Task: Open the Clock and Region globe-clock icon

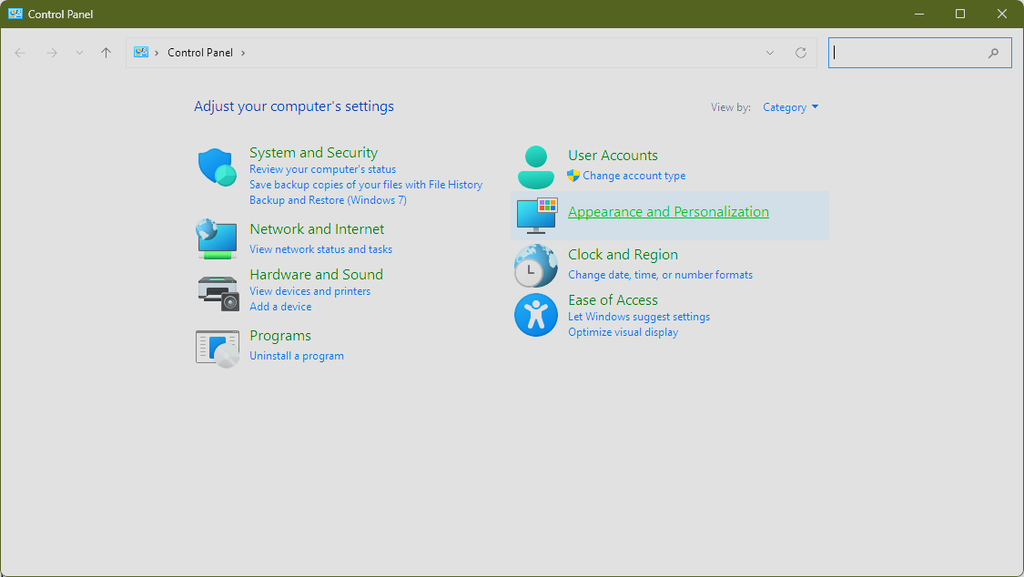Action: click(x=536, y=266)
